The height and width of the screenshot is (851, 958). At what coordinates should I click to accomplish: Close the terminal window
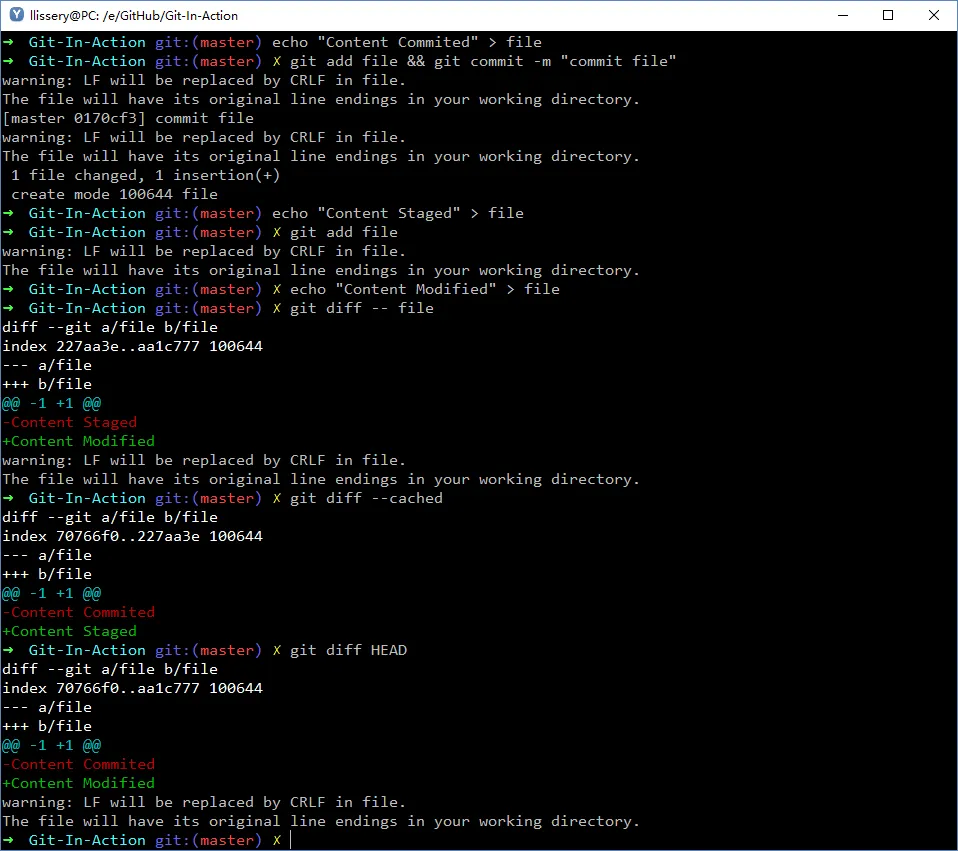[934, 15]
